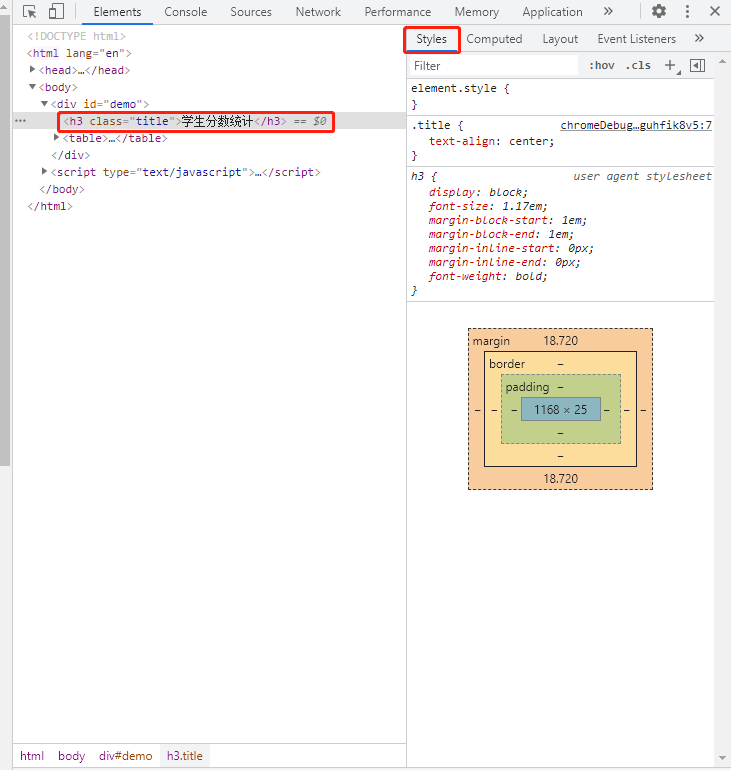Image resolution: width=731 pixels, height=770 pixels.
Task: Click the top margin value 18.720
Action: tap(561, 341)
